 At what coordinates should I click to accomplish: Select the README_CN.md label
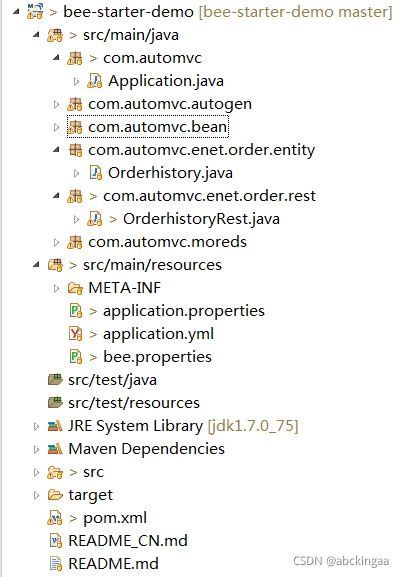click(128, 541)
